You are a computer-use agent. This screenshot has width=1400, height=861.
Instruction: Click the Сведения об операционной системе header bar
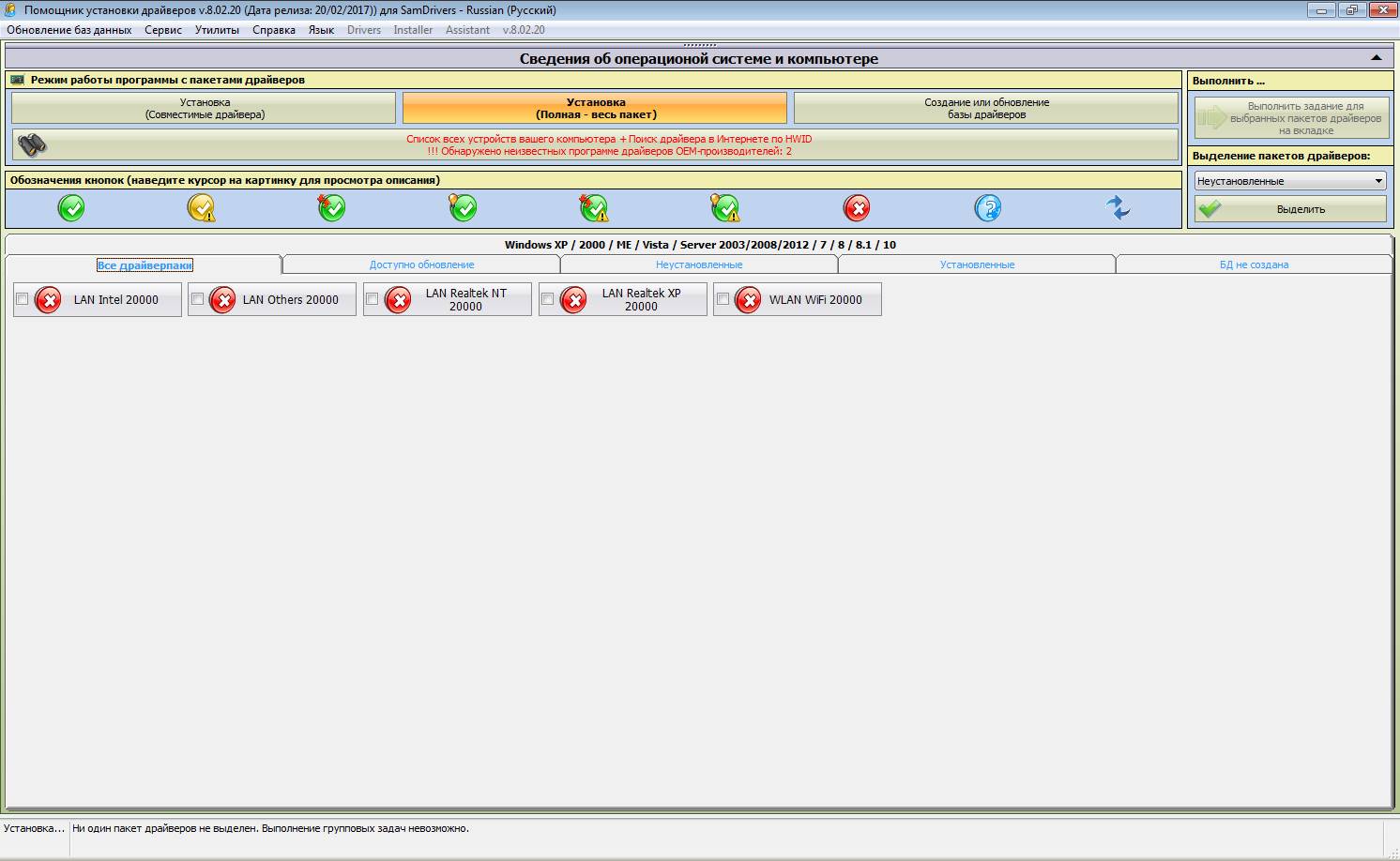[x=699, y=58]
